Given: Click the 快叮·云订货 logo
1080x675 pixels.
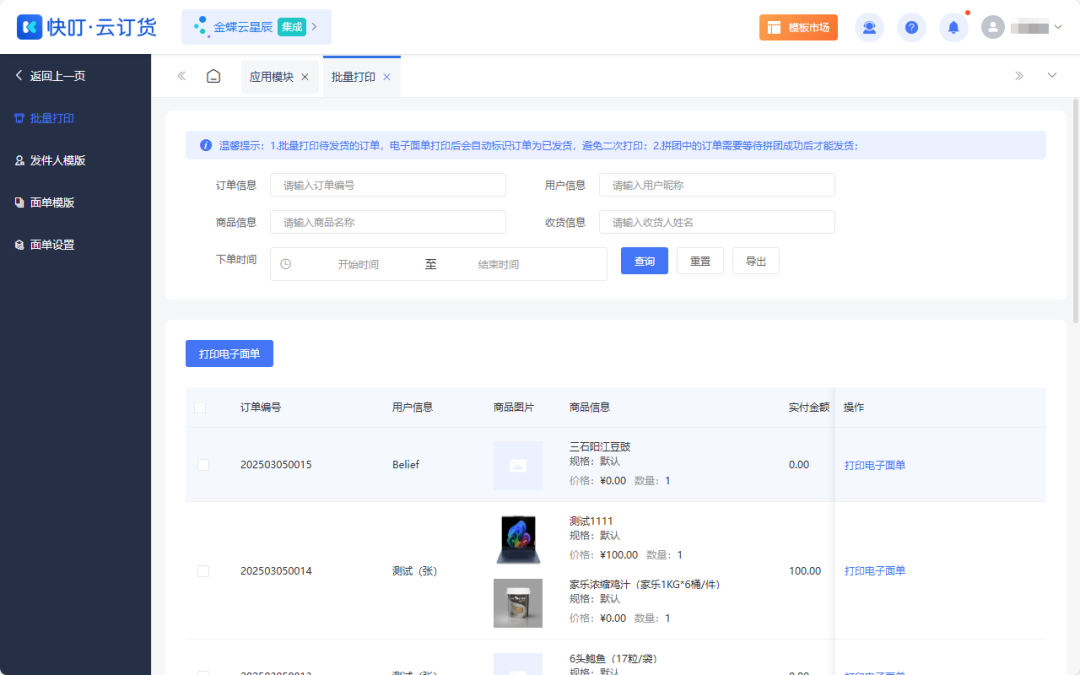Looking at the screenshot, I should coord(87,27).
